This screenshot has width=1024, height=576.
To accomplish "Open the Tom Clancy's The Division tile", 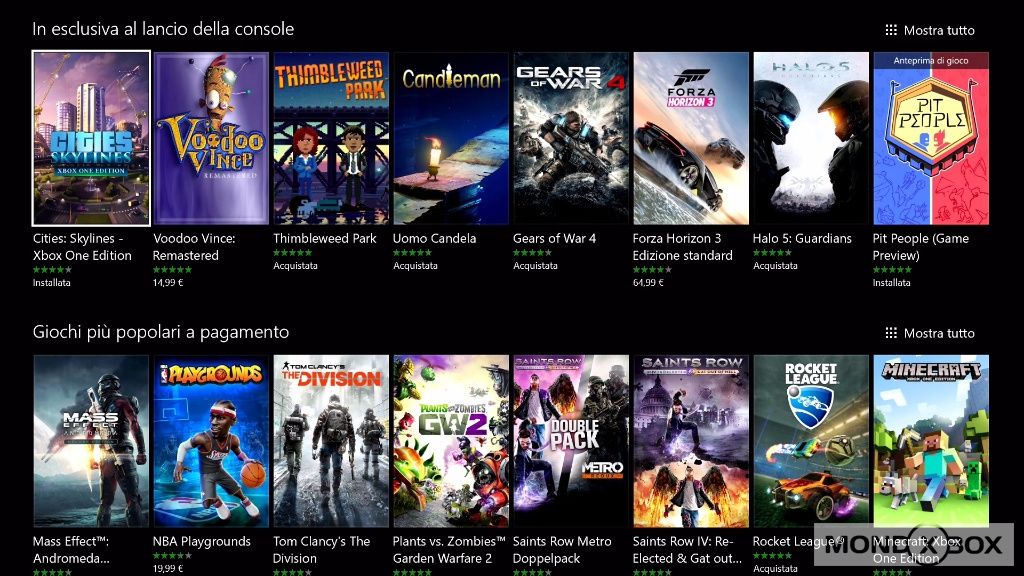I will point(331,441).
